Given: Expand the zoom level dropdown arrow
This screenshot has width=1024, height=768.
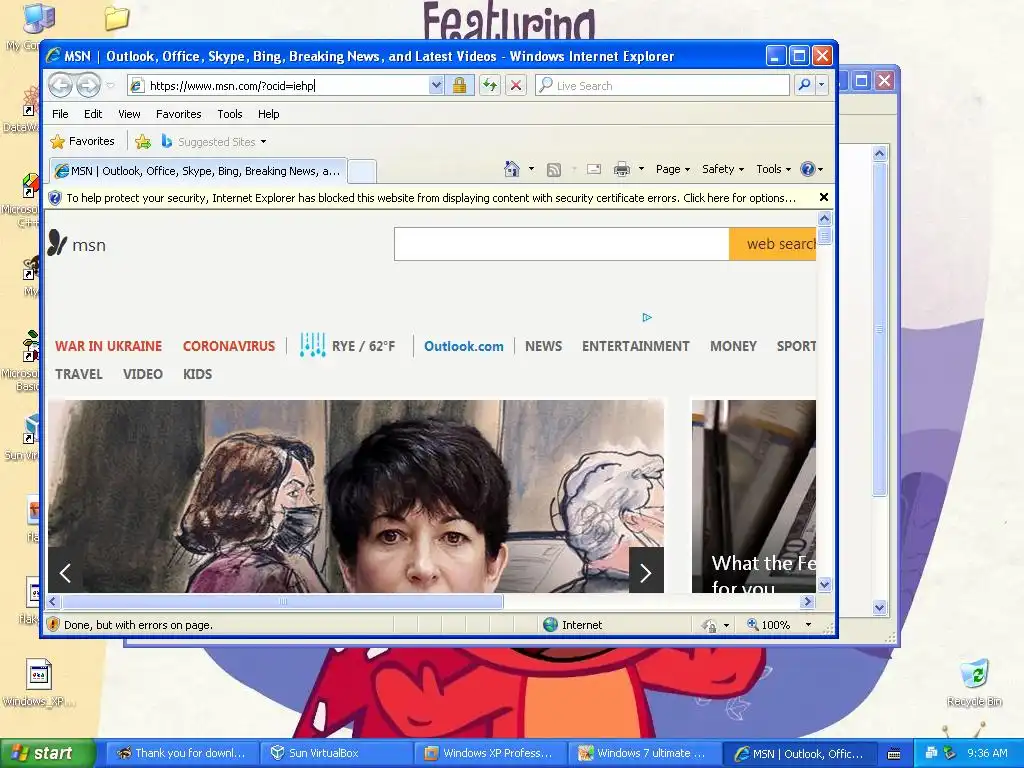Looking at the screenshot, I should click(808, 625).
